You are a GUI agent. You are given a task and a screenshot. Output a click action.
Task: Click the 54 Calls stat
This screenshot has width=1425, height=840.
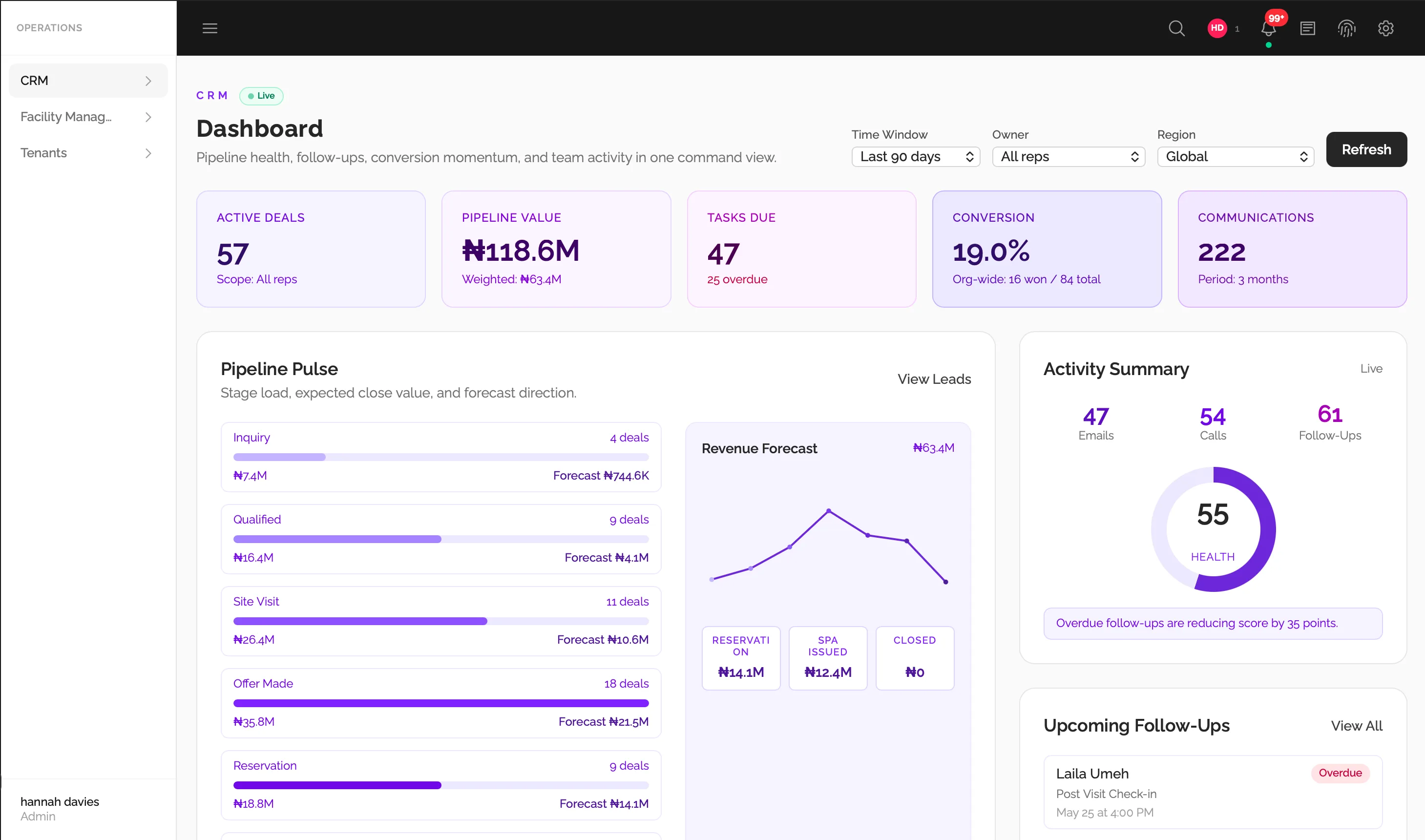(x=1213, y=423)
